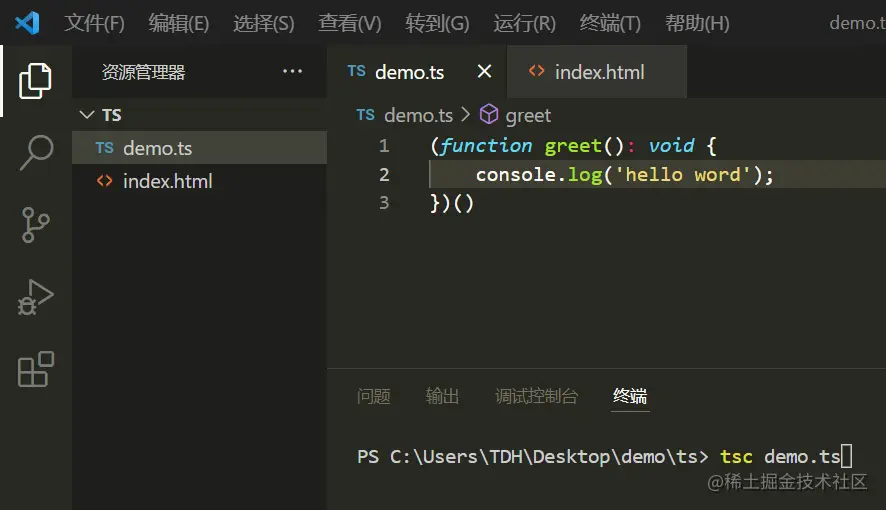Screen dimensions: 886x510
Task: Open the 选择(S) menu
Action: 263,23
